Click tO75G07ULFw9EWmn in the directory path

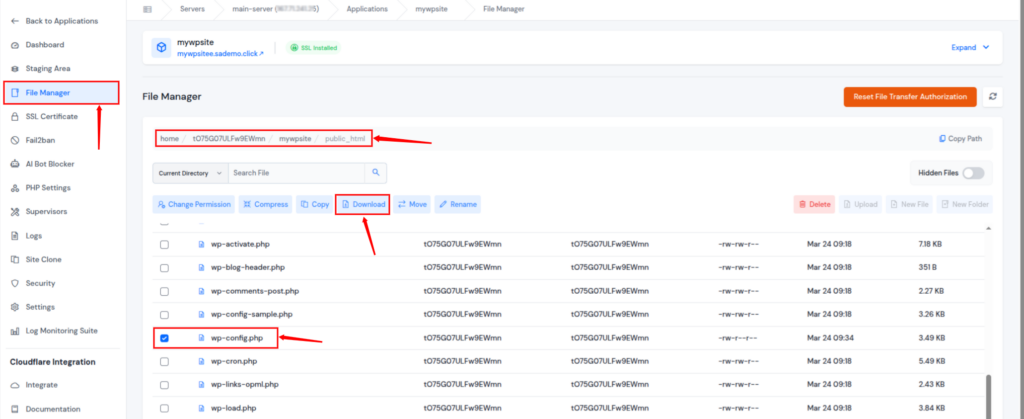(x=229, y=138)
